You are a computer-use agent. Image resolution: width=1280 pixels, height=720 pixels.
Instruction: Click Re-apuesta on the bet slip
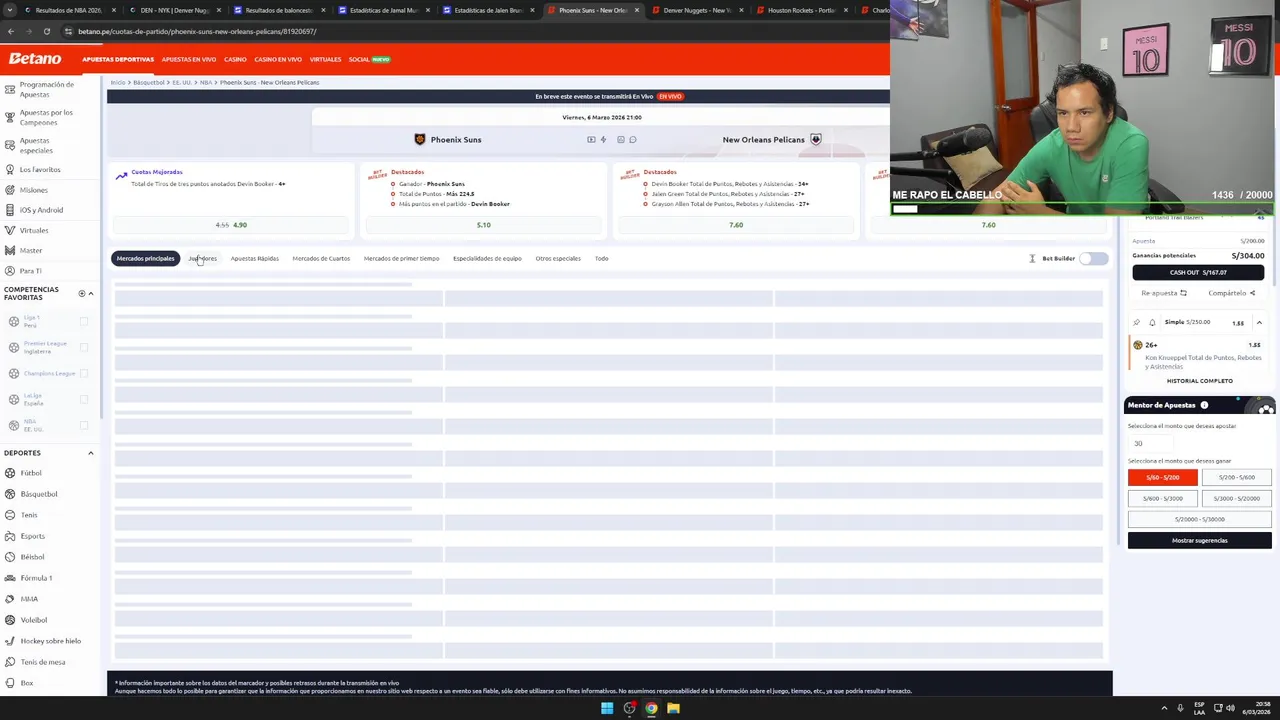(x=1164, y=293)
